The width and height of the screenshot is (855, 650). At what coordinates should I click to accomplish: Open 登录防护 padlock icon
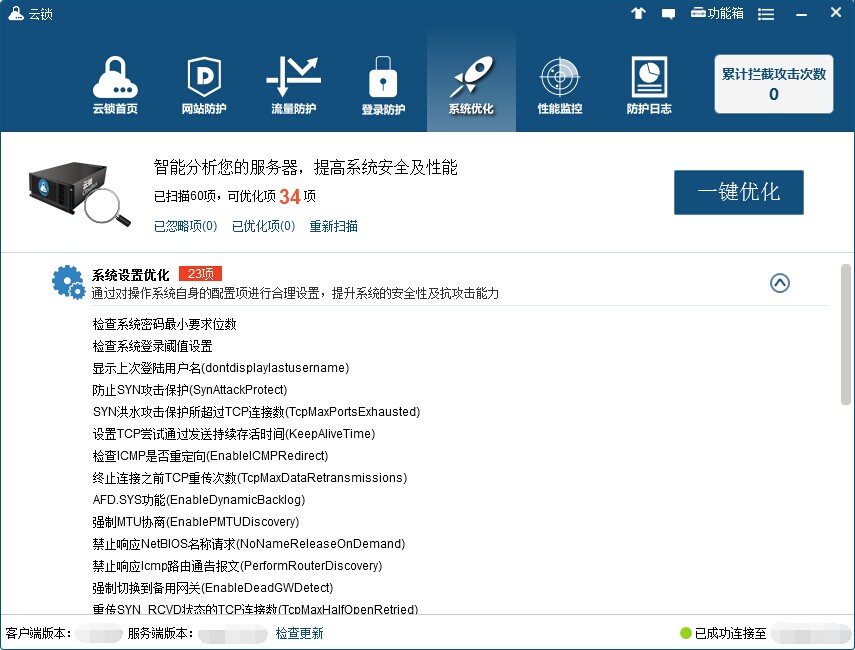383,86
